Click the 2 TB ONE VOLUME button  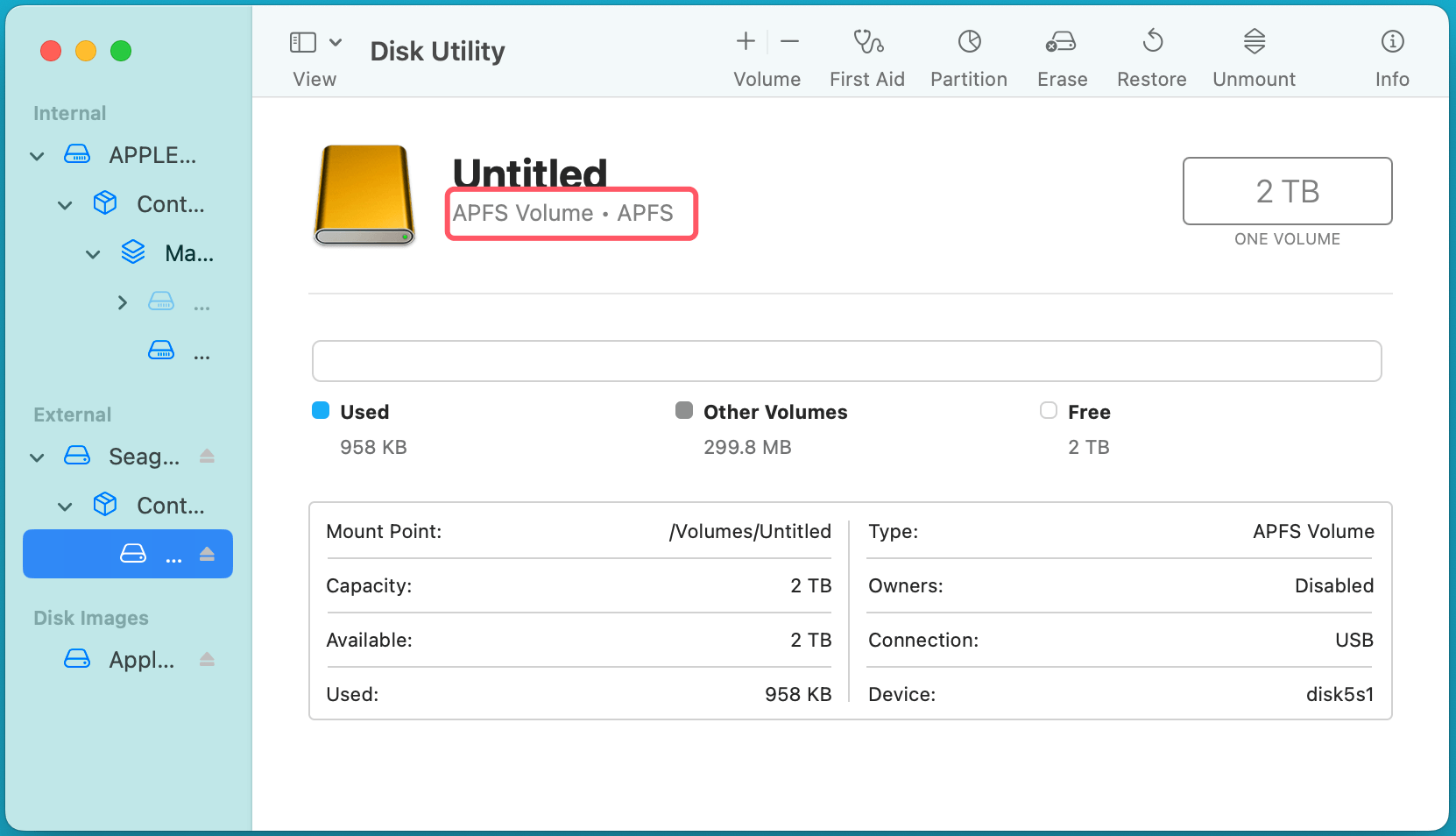click(x=1287, y=191)
